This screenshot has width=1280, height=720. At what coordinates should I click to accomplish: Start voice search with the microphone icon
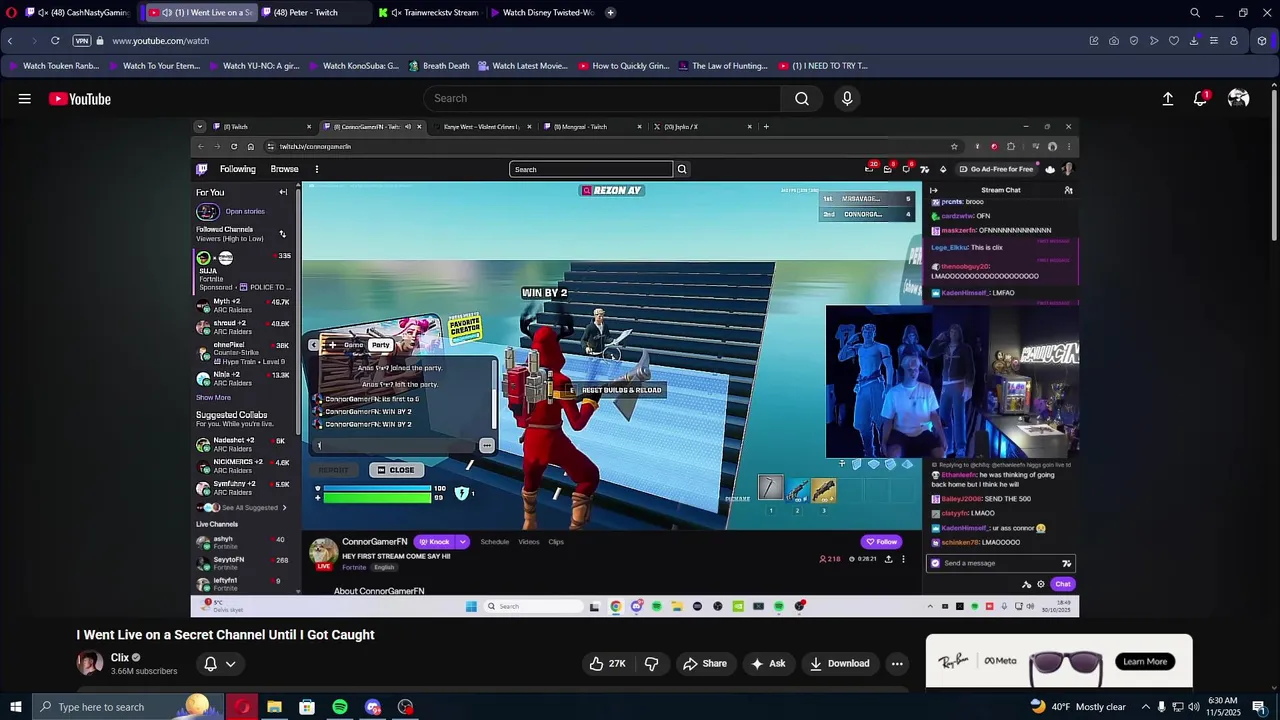[x=847, y=98]
